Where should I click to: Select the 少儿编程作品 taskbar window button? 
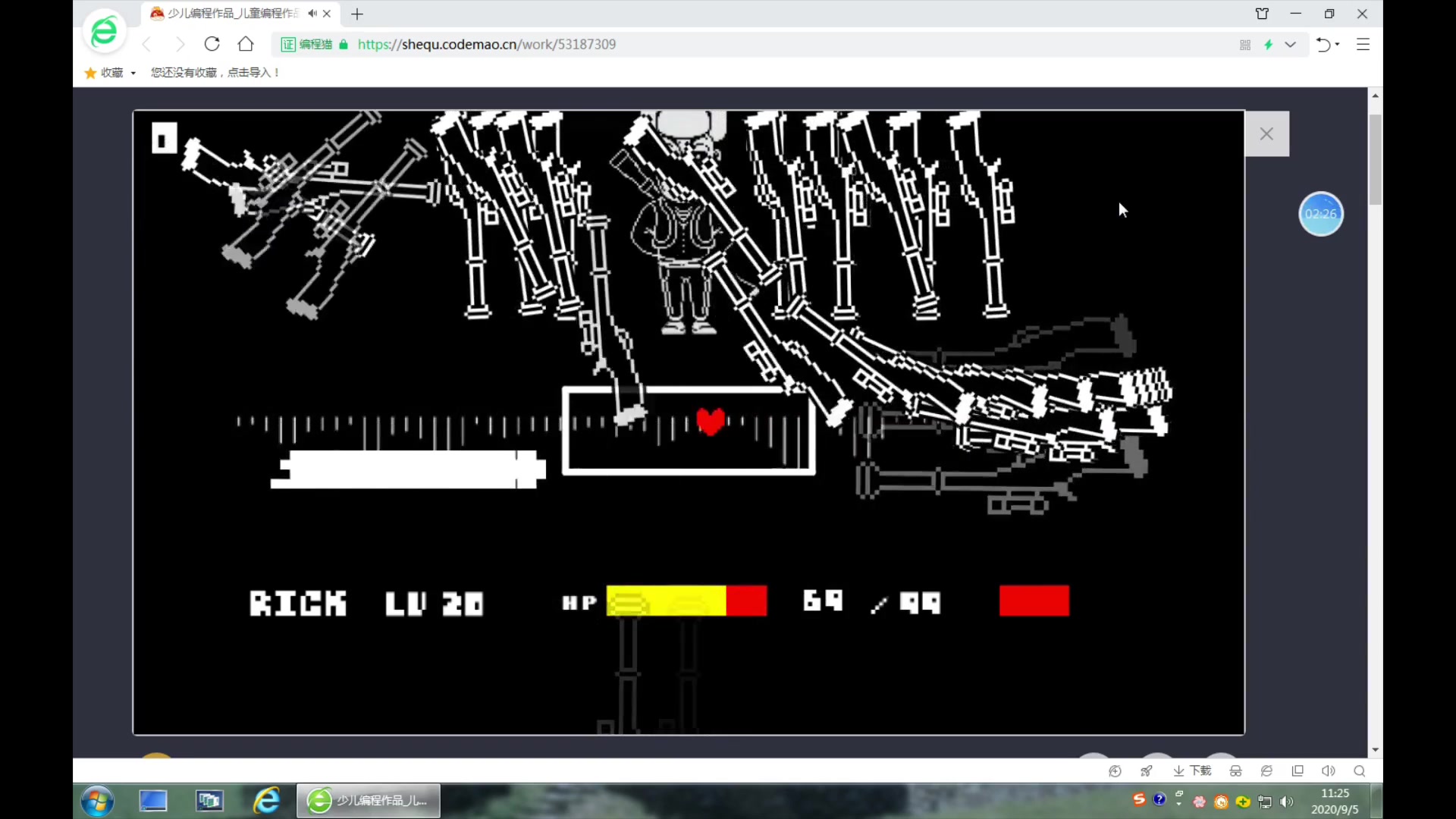pyautogui.click(x=369, y=801)
